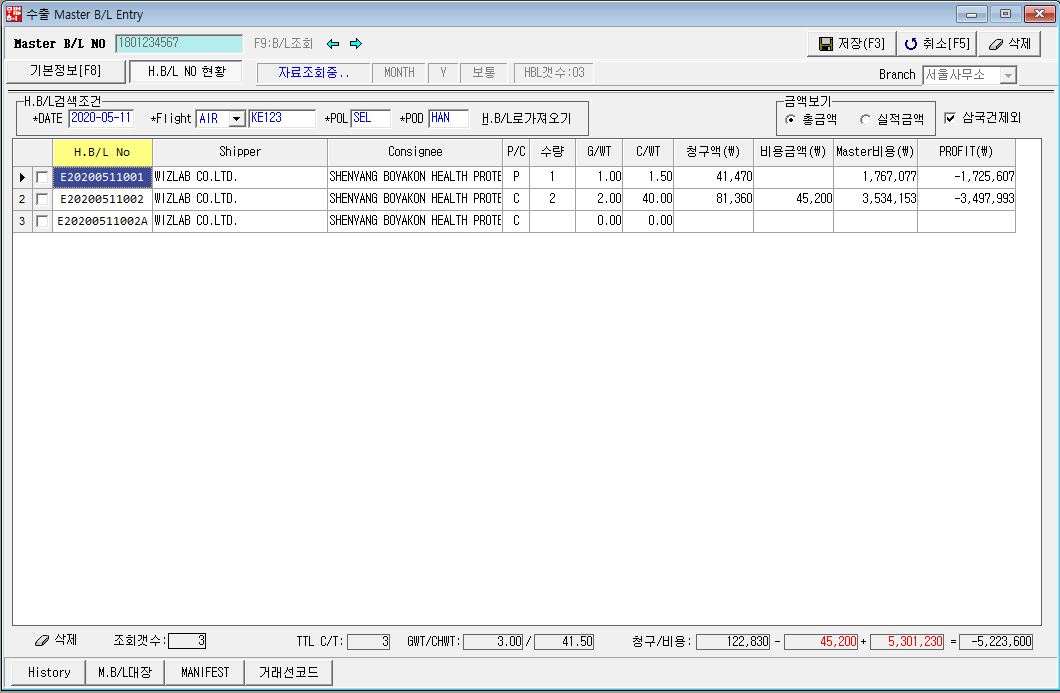The width and height of the screenshot is (1060, 693).
Task: Click the total 청구 field 122,830
Action: (733, 642)
